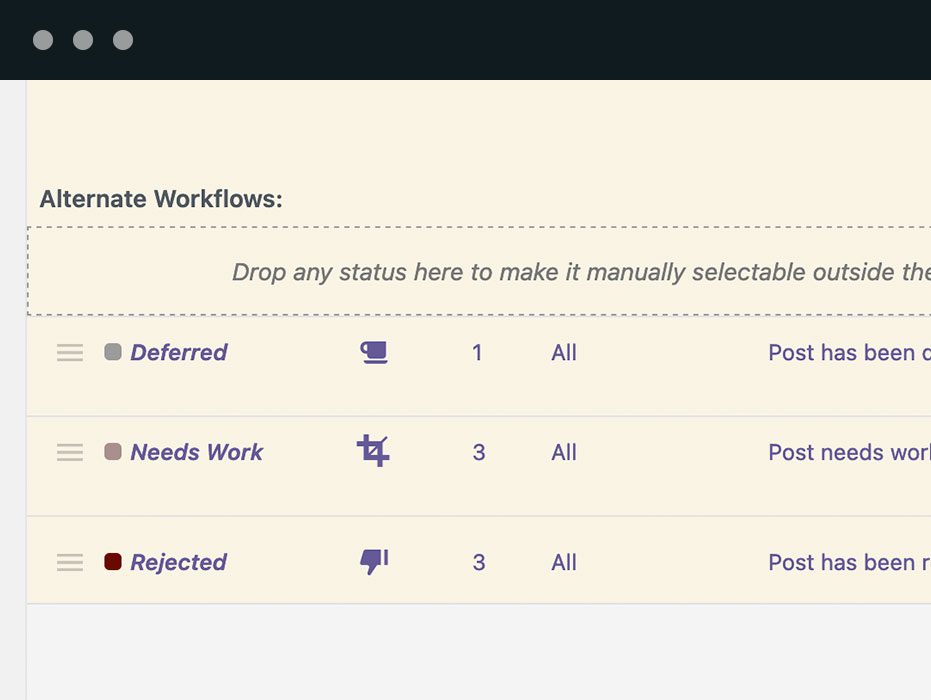Open the Deferred status name link
This screenshot has height=700, width=931.
(x=180, y=352)
